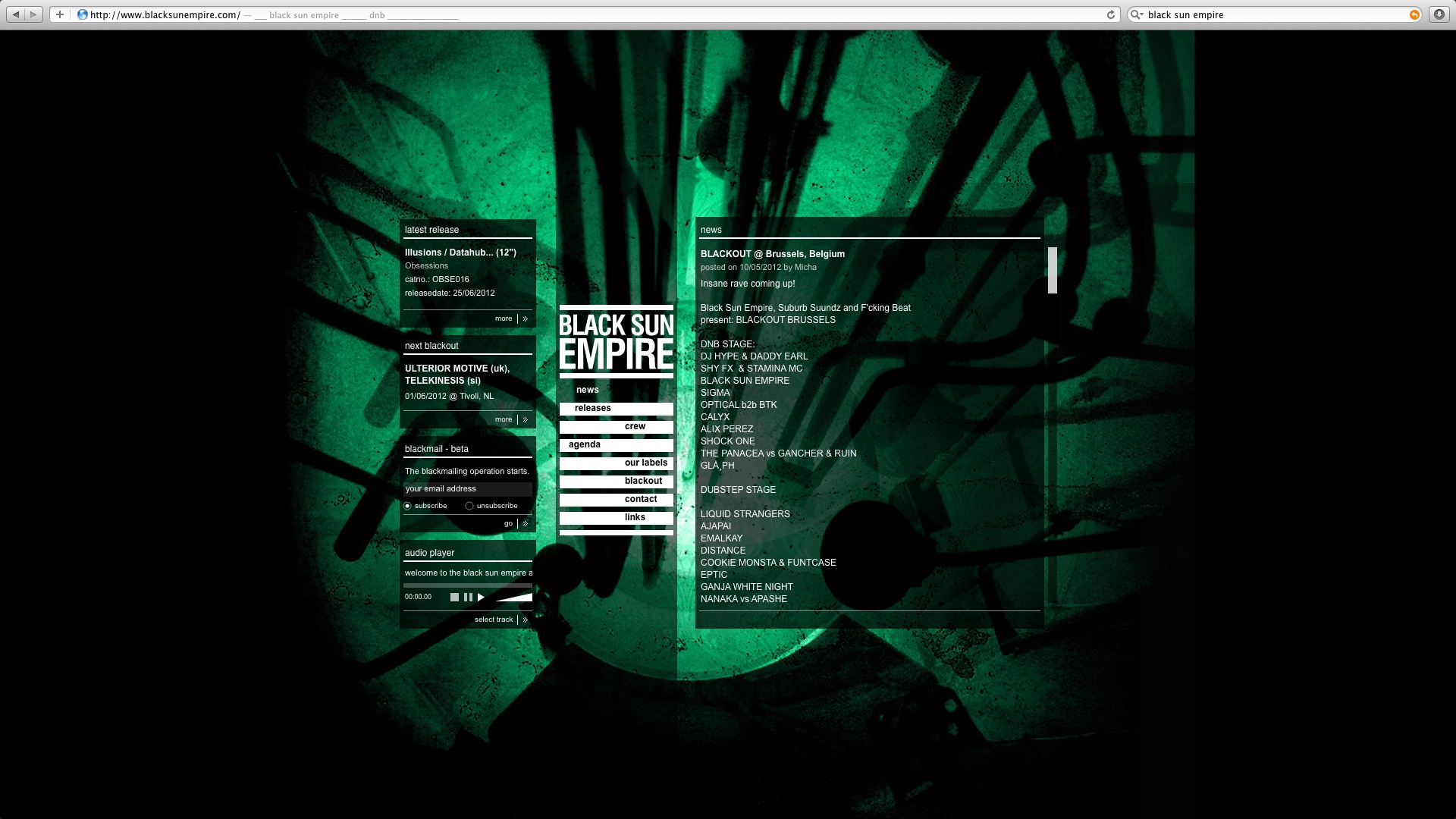Click 'DUBSTEP STAGE' heading text
The height and width of the screenshot is (819, 1456).
738,490
